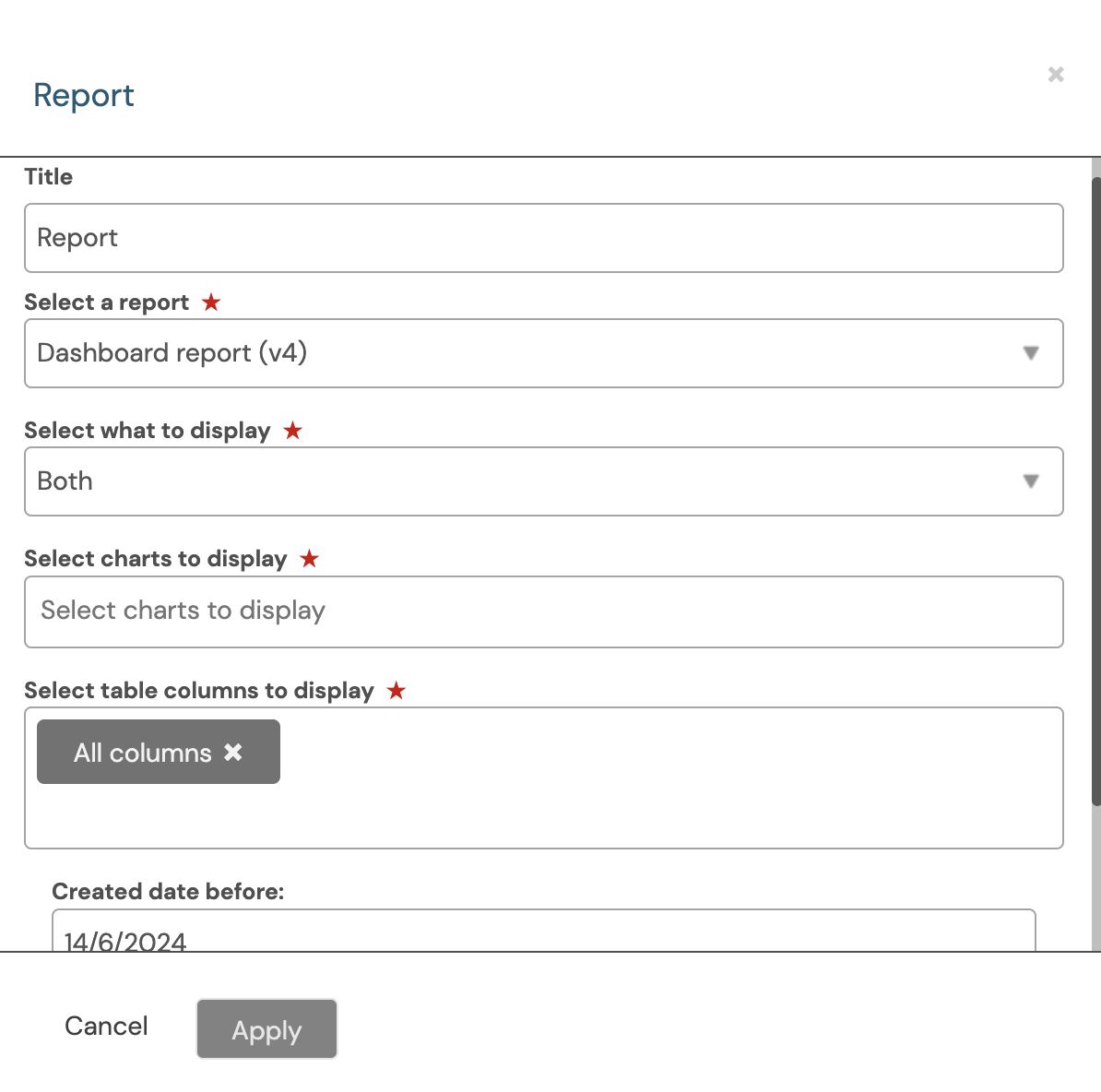Click inside the Title text field
The image size is (1101, 1092).
(x=544, y=238)
